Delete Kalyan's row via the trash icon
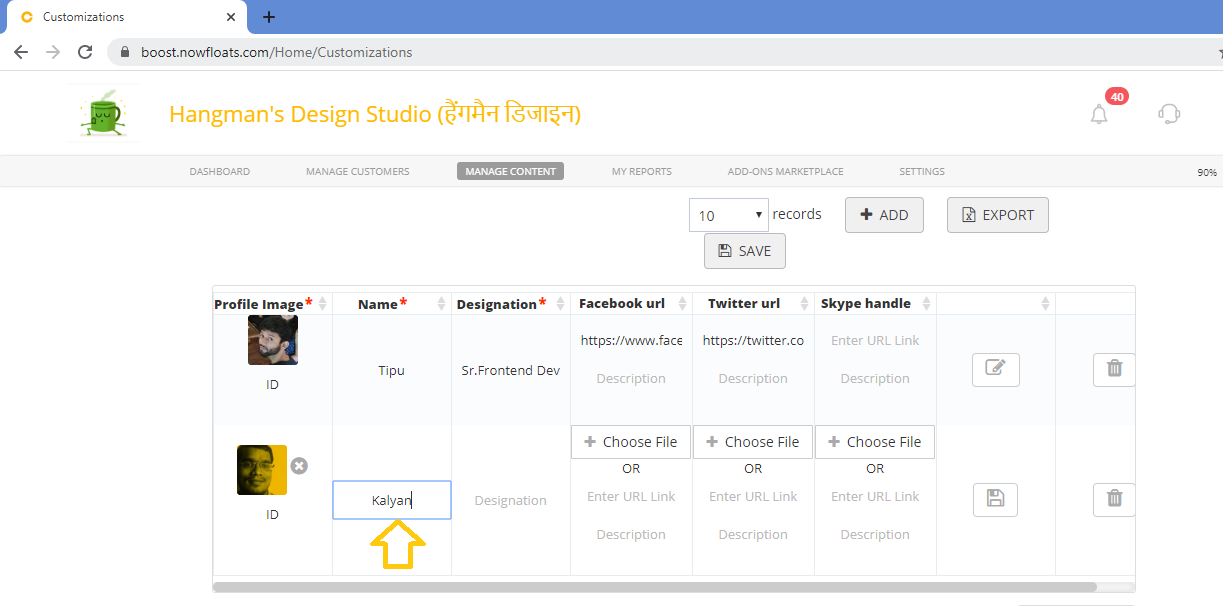1223x606 pixels. (1113, 499)
